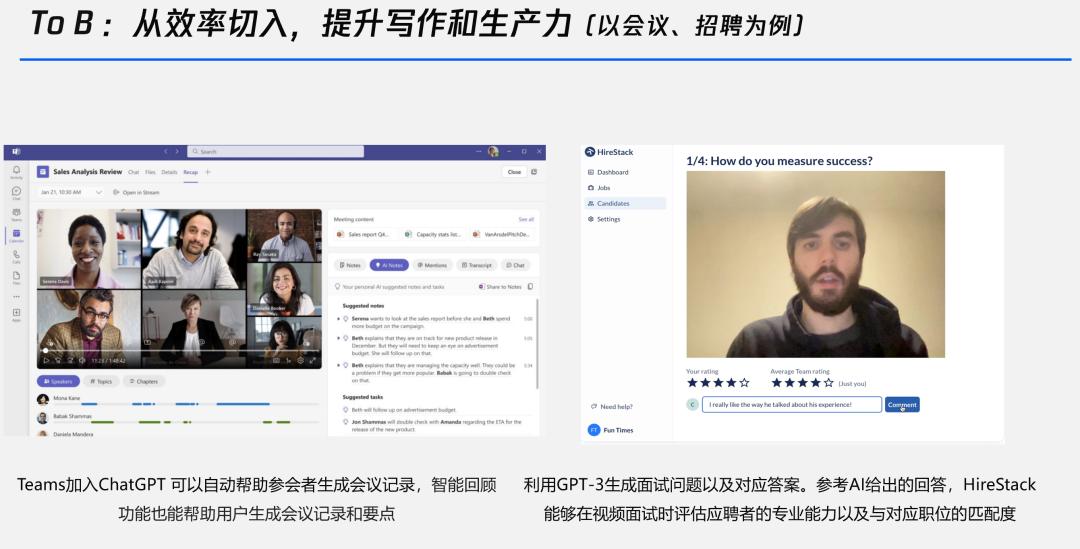Click first star in Your rating
Viewport: 1080px width, 549px height.
click(692, 382)
